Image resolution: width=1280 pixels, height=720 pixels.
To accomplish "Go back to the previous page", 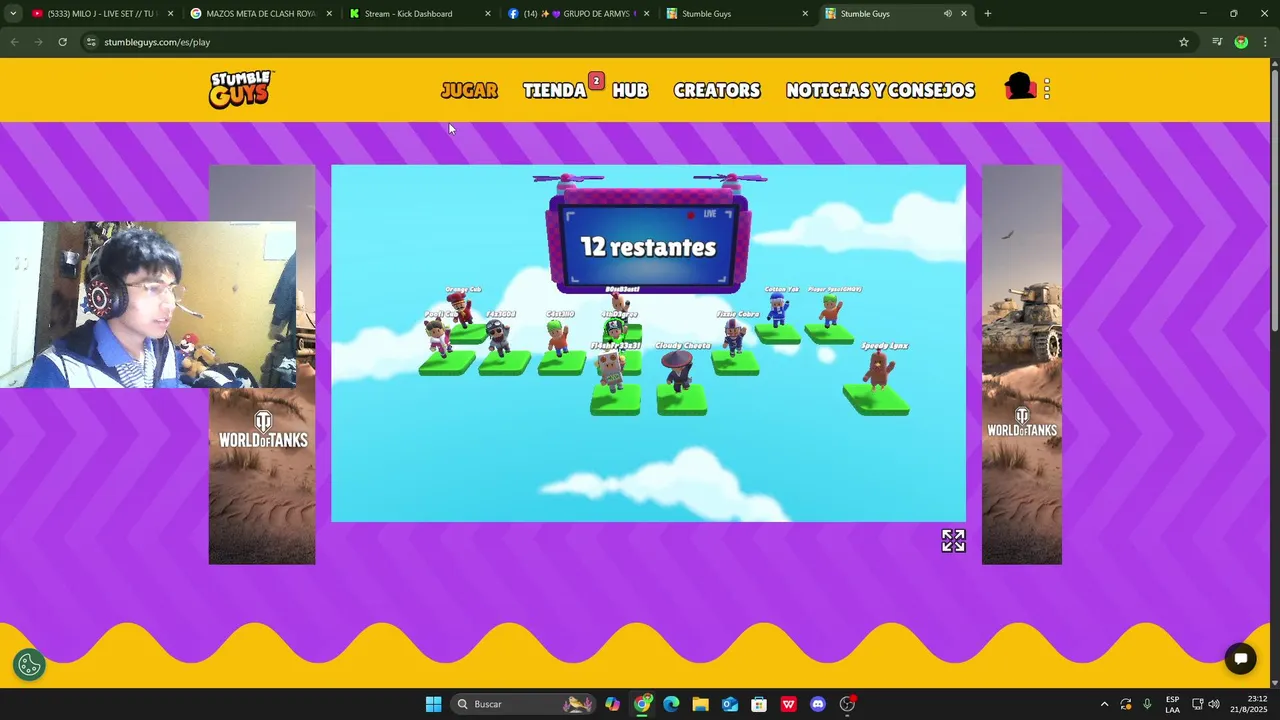I will point(14,42).
